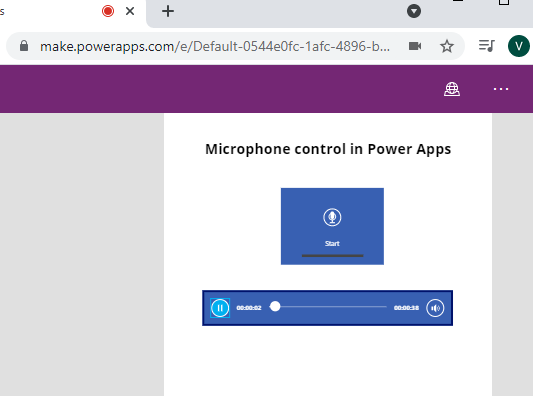This screenshot has width=533, height=396.
Task: Open camera permission indicator in address bar
Action: (415, 46)
